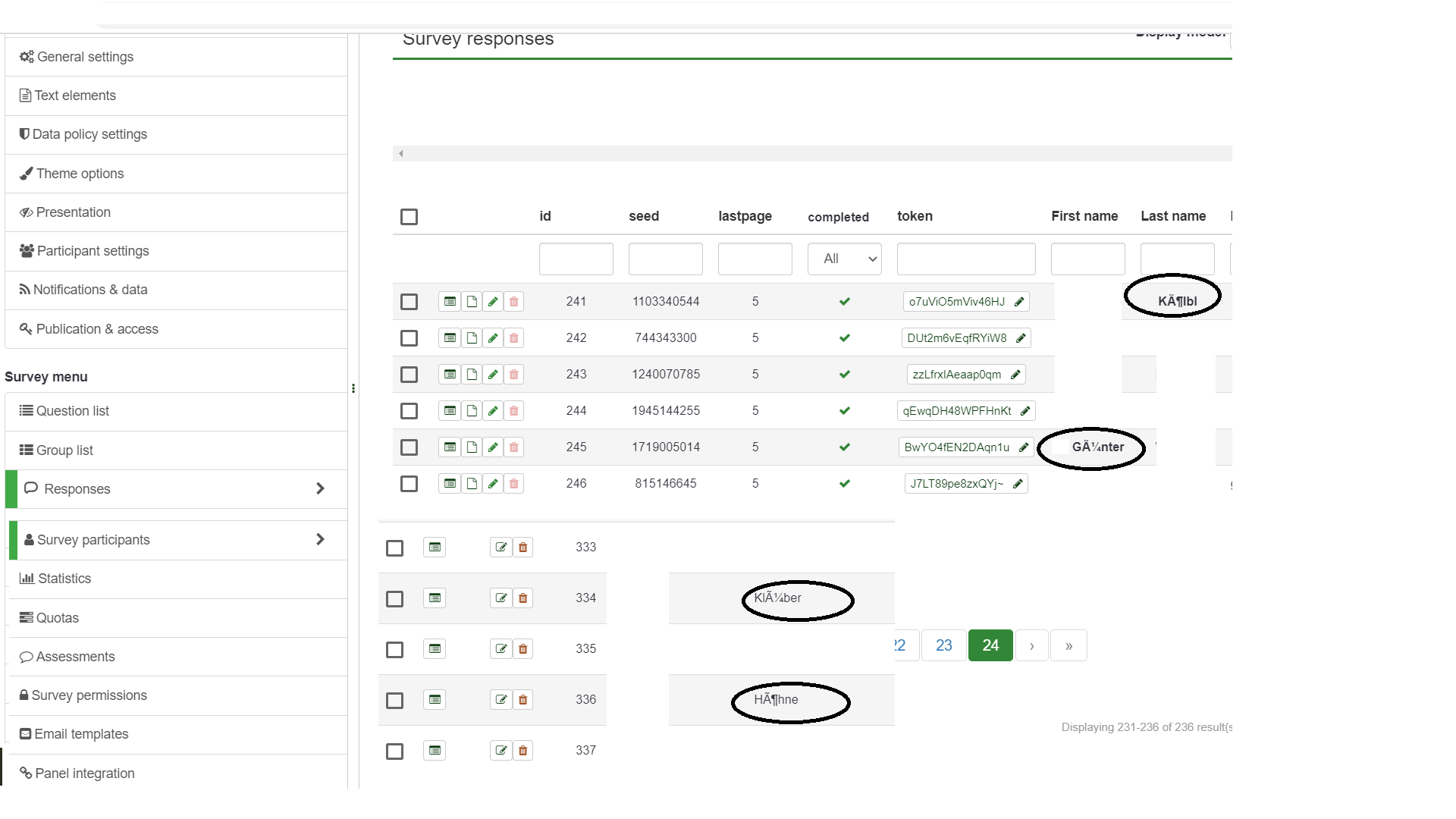Edit the token of response 245

[1024, 447]
